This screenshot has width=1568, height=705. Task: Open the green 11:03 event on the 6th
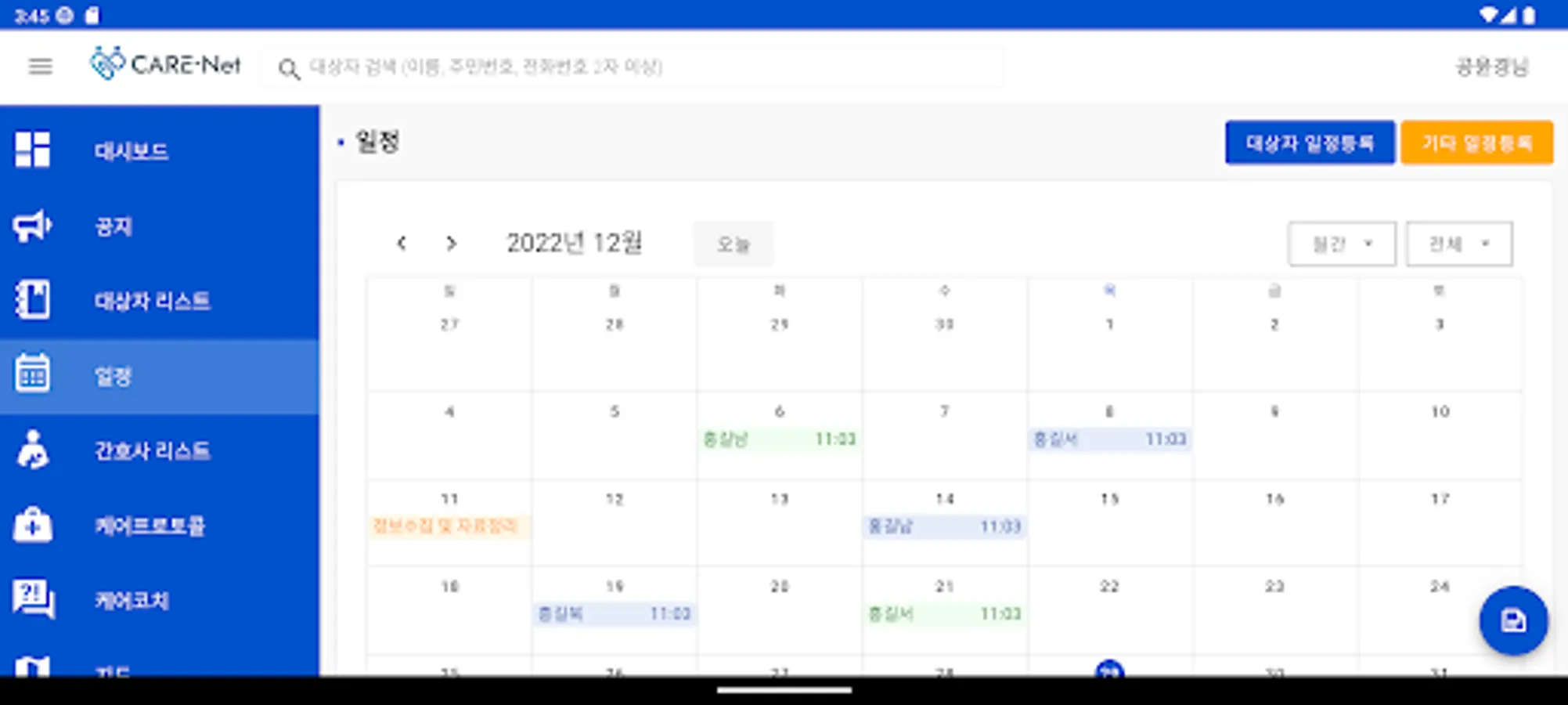[x=780, y=439]
